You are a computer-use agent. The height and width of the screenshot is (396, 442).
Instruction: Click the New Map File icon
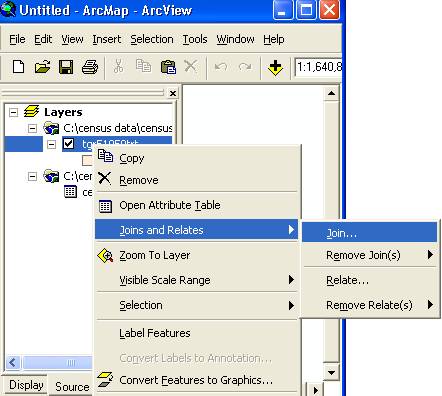pos(19,67)
